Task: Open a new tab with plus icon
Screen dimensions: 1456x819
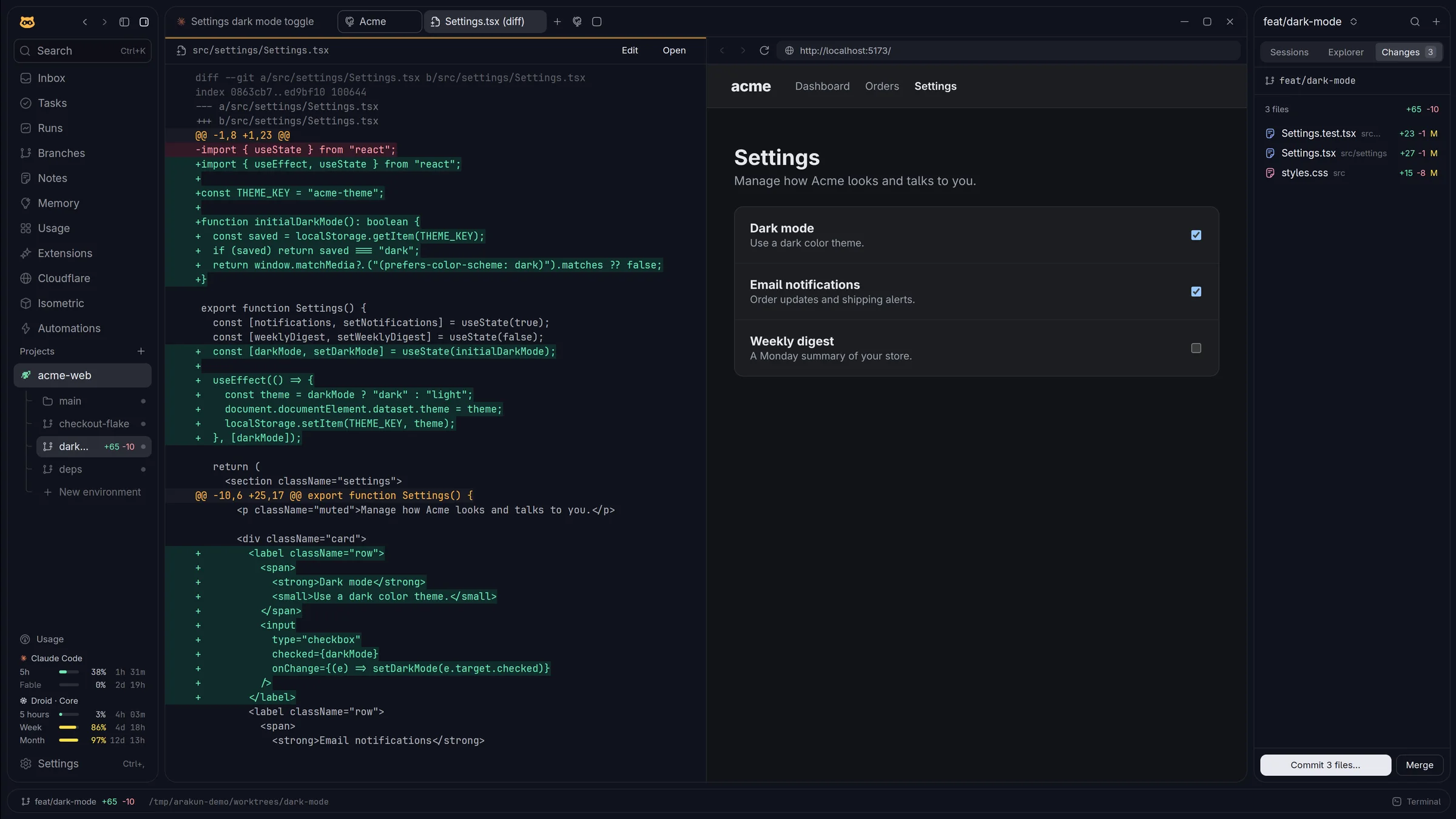Action: (x=557, y=22)
